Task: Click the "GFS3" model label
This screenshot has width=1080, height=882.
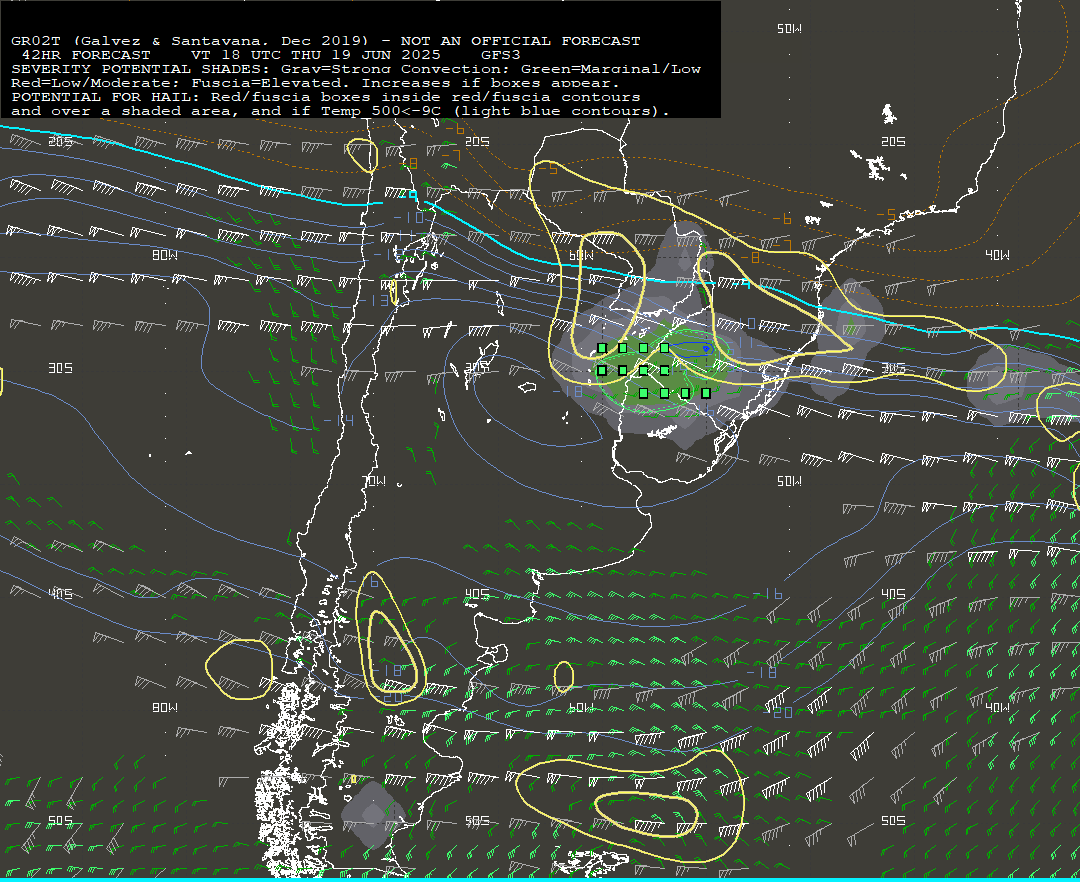Action: pyautogui.click(x=501, y=55)
